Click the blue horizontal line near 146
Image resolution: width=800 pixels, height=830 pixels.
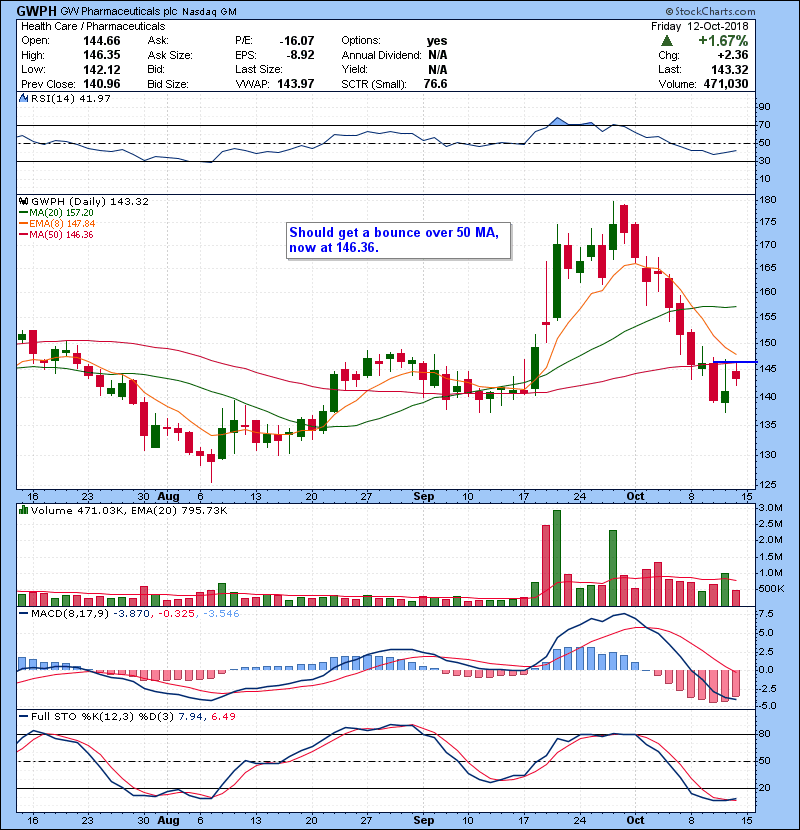point(735,362)
